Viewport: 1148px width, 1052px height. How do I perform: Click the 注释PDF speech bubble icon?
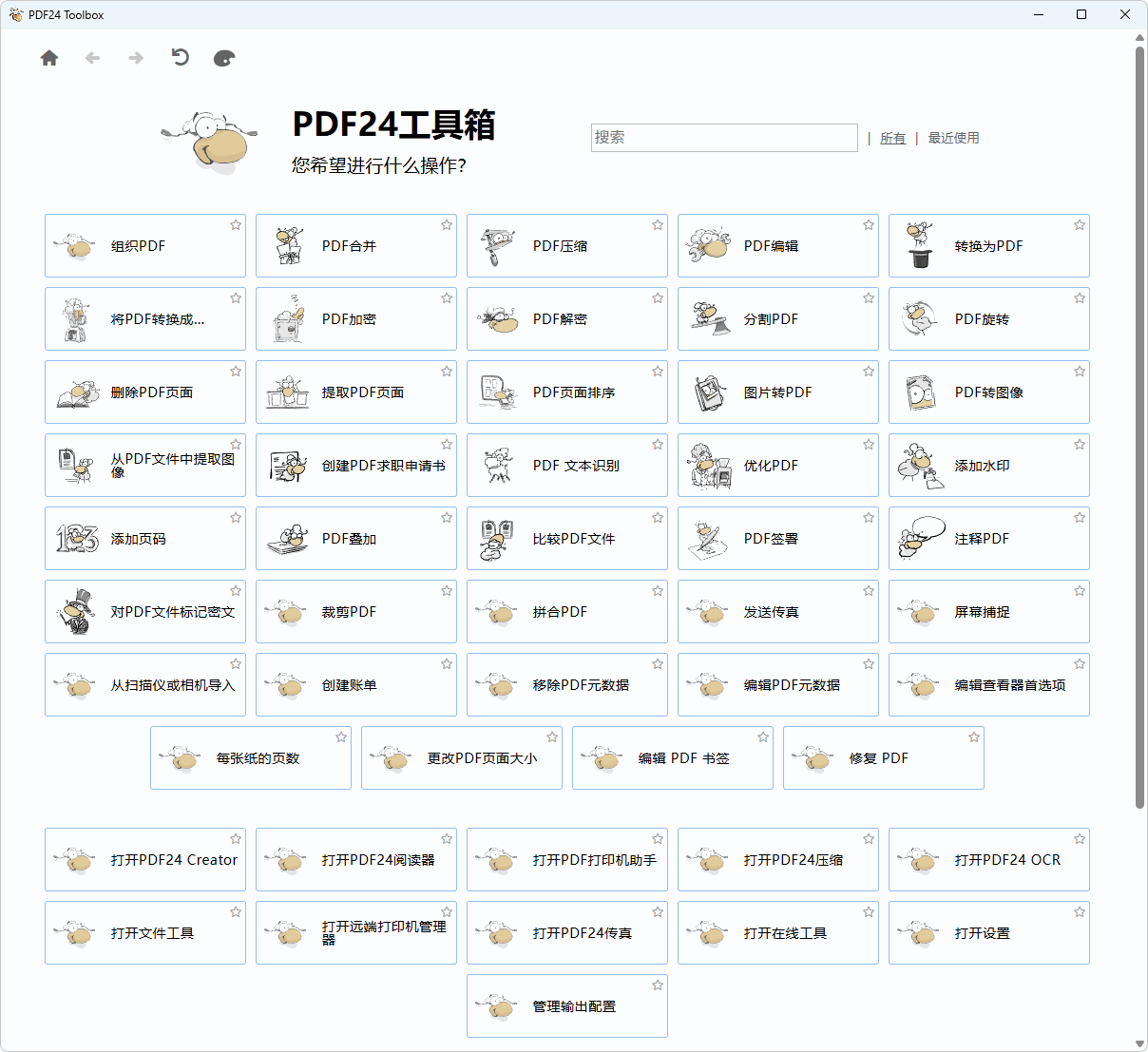click(x=920, y=539)
